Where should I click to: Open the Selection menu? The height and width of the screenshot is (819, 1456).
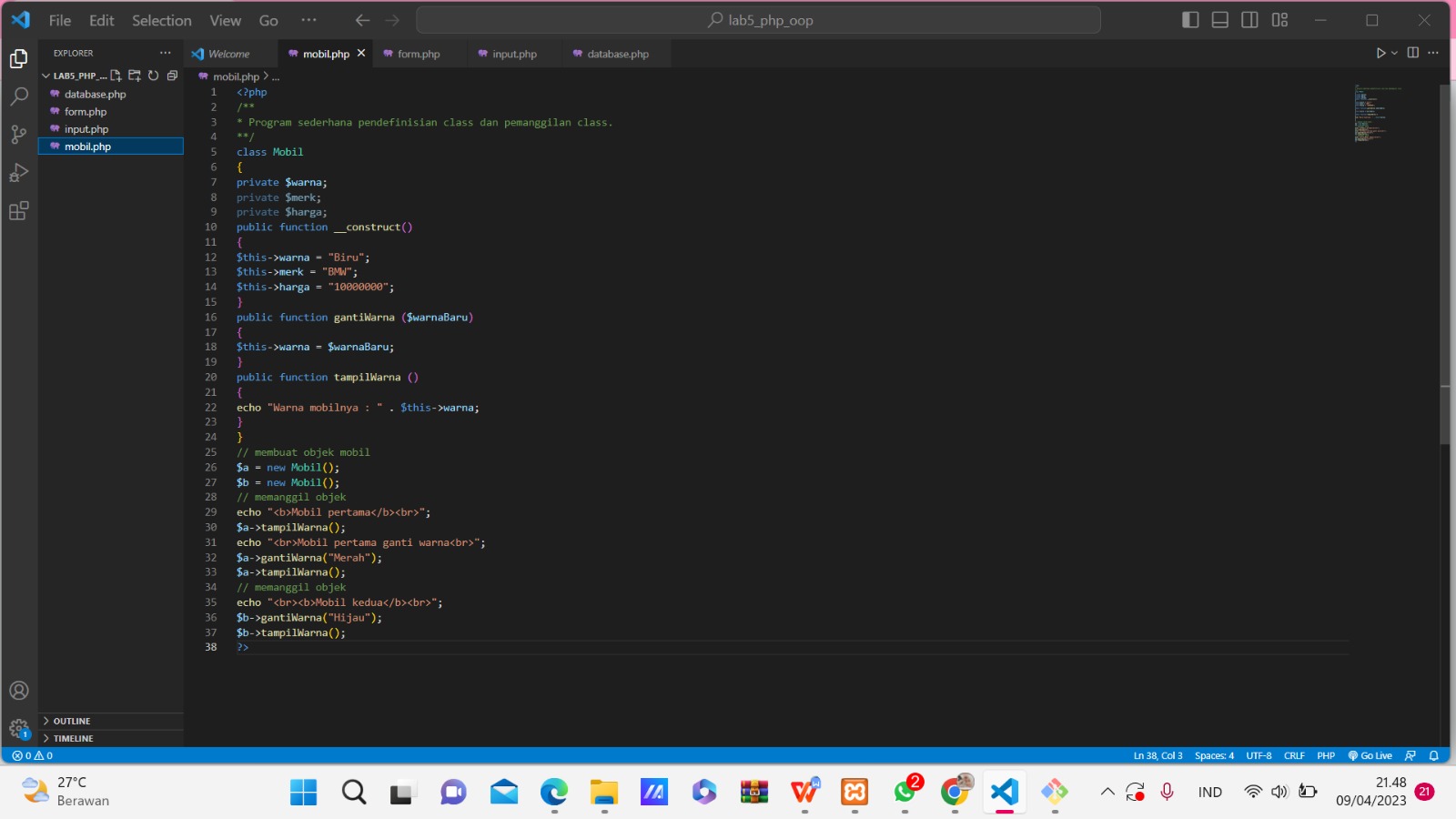161,20
